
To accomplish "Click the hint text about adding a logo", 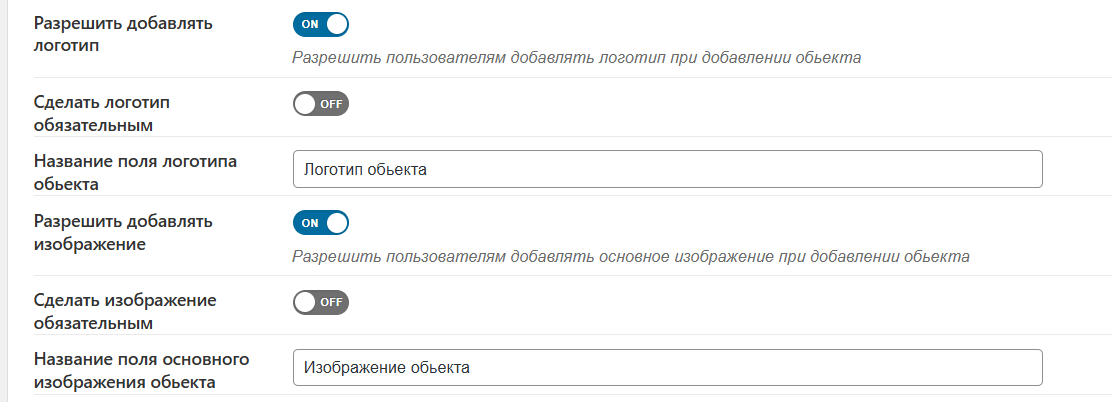I will pyautogui.click(x=577, y=57).
